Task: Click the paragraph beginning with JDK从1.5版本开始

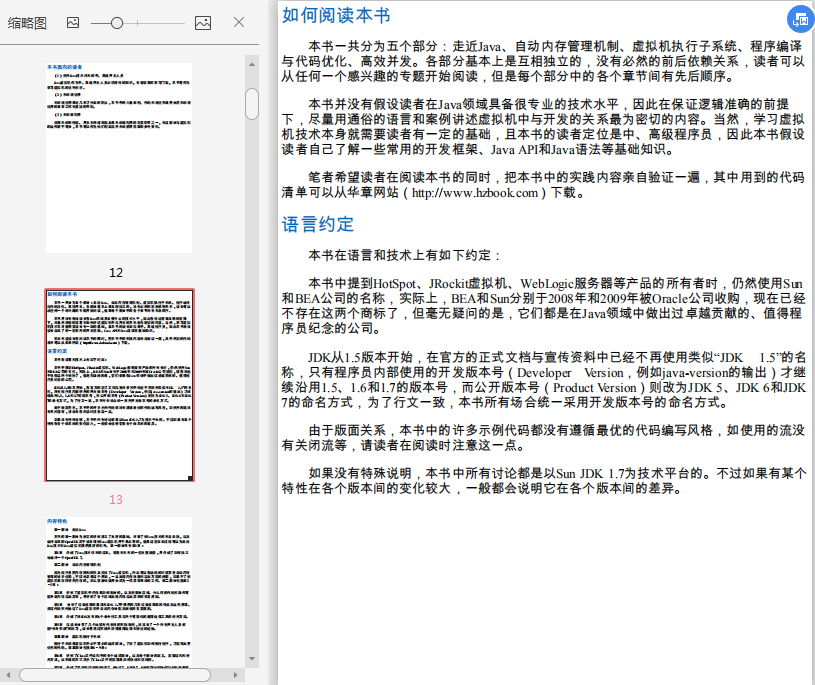Action: 544,380
